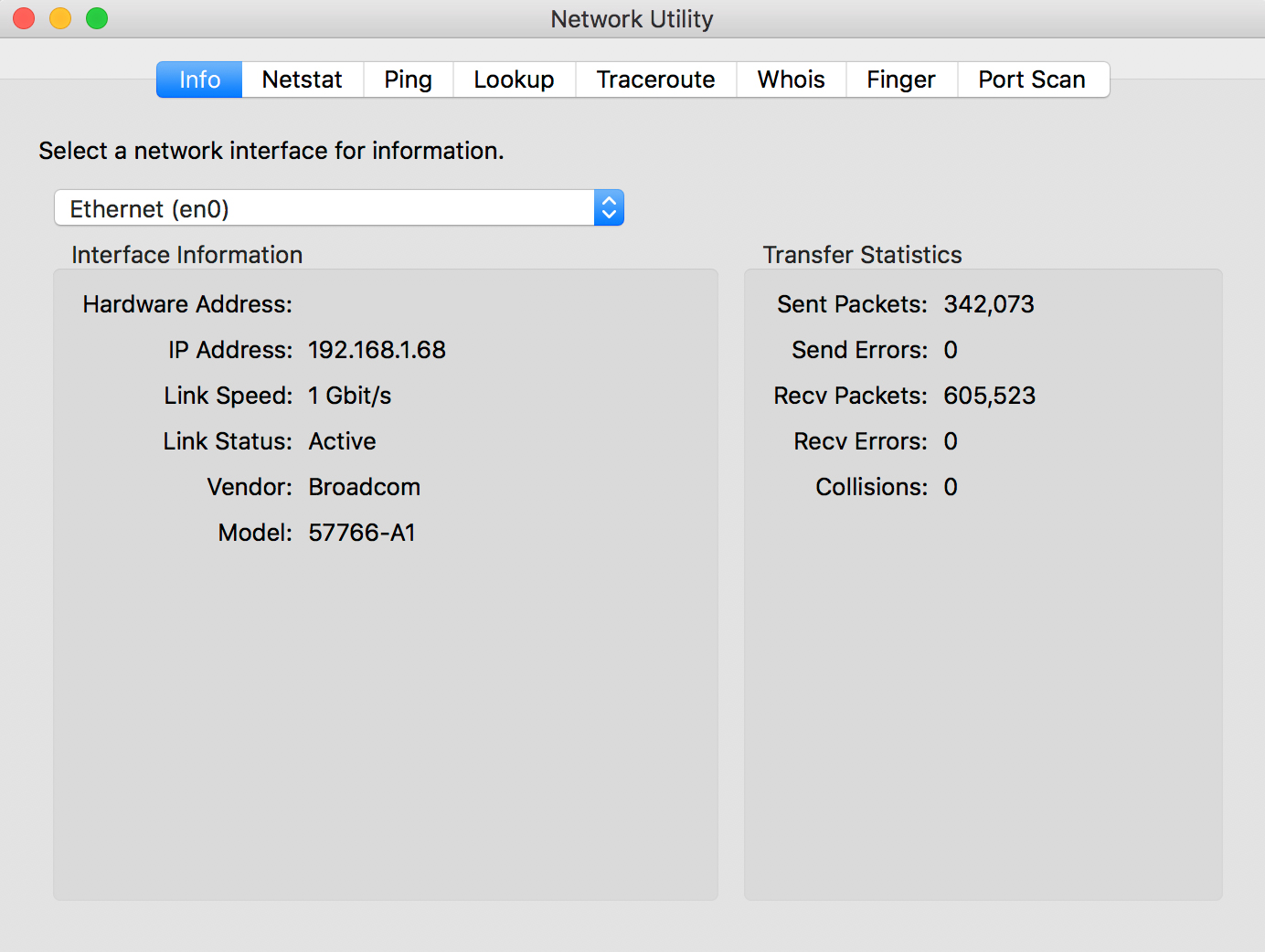Click the blue dropdown arrows for network interface
The height and width of the screenshot is (952, 1265).
pos(609,208)
